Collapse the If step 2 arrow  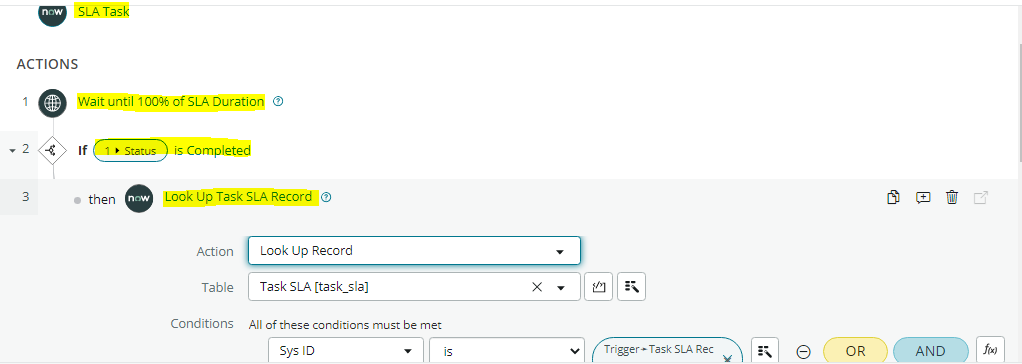pyautogui.click(x=12, y=151)
